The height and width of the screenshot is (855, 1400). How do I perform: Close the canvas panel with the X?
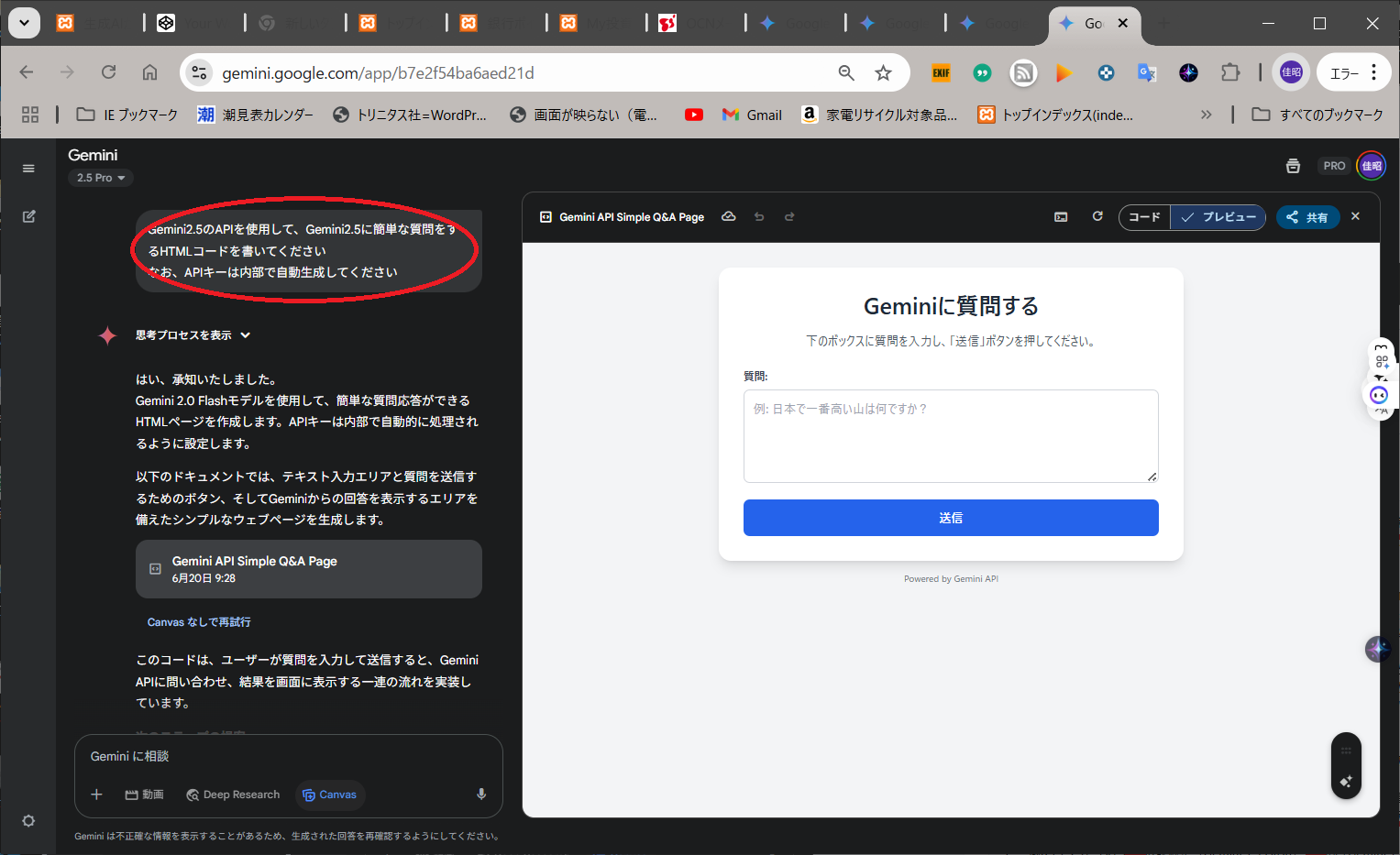[x=1356, y=216]
